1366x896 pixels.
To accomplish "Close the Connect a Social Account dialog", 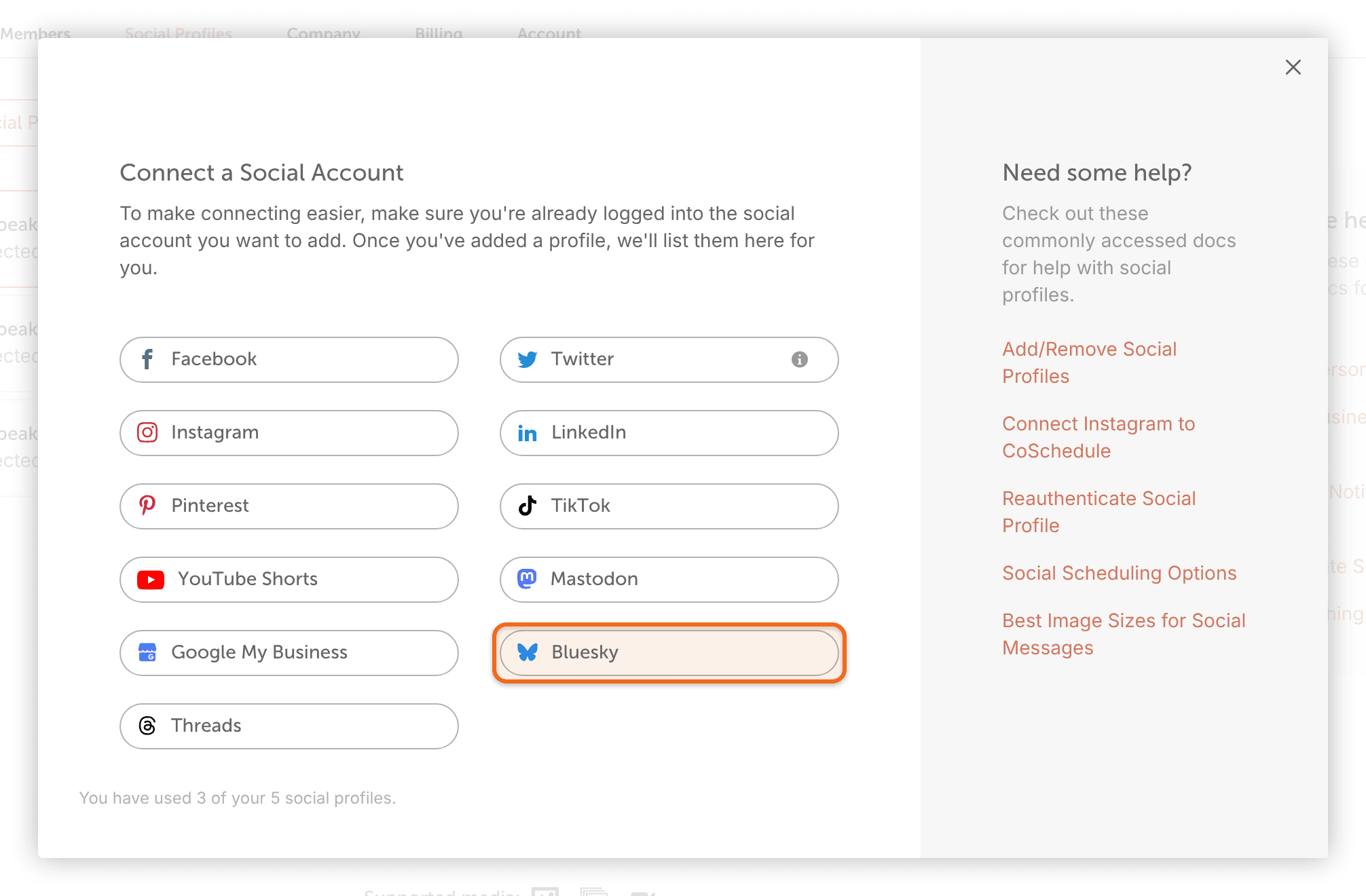I will (x=1293, y=67).
